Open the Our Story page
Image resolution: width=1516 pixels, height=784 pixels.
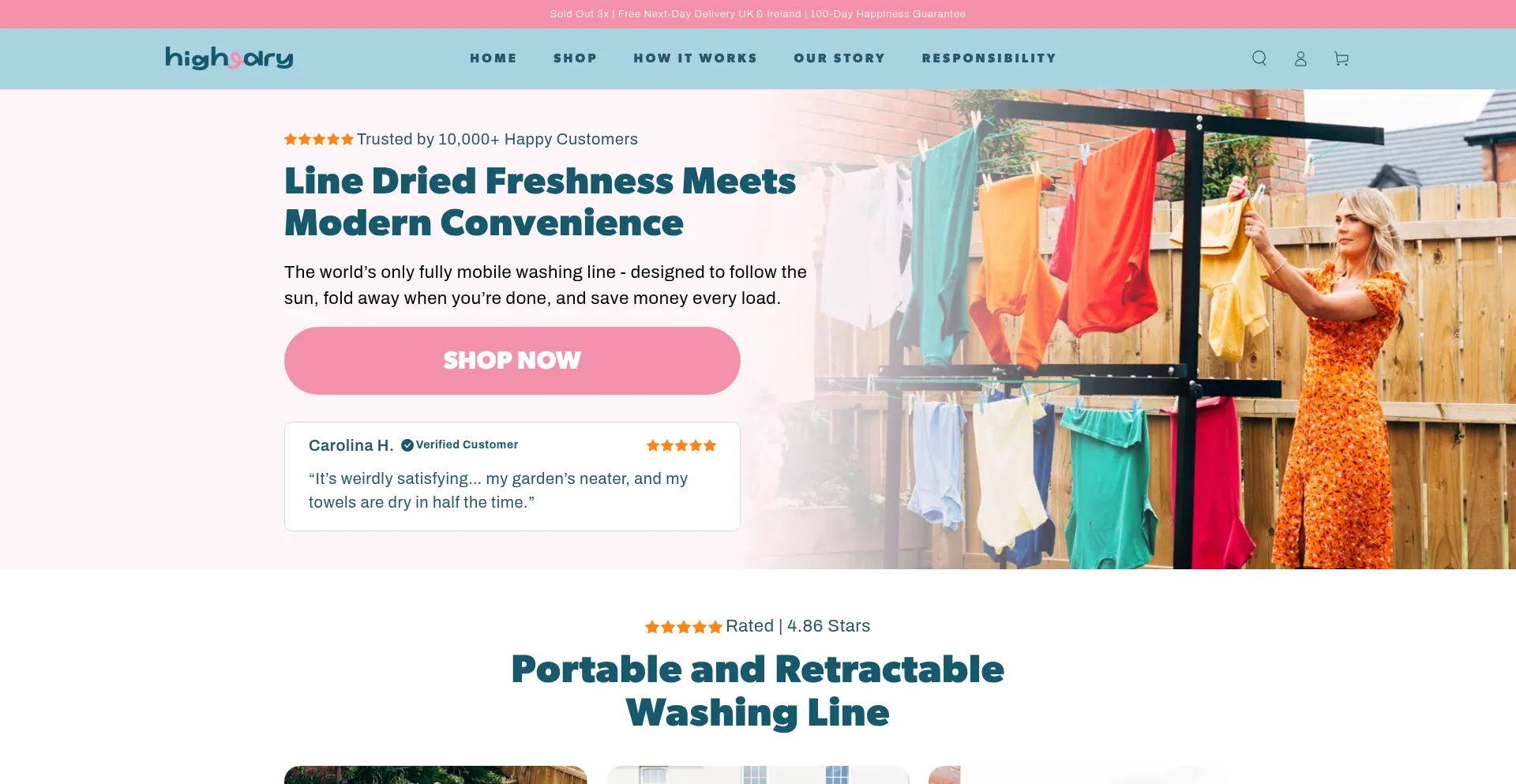pos(839,58)
